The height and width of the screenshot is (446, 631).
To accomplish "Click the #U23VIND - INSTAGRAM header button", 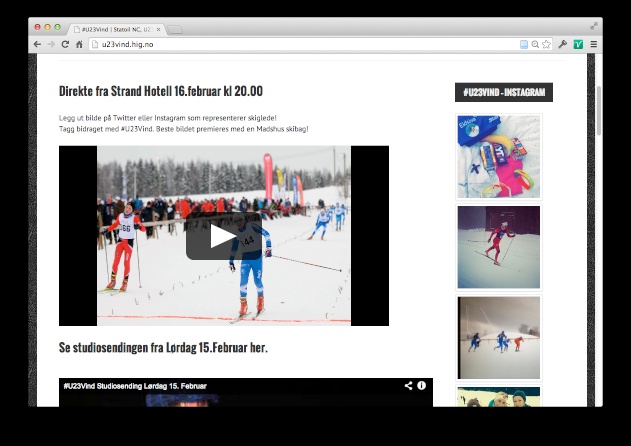I will (x=504, y=92).
